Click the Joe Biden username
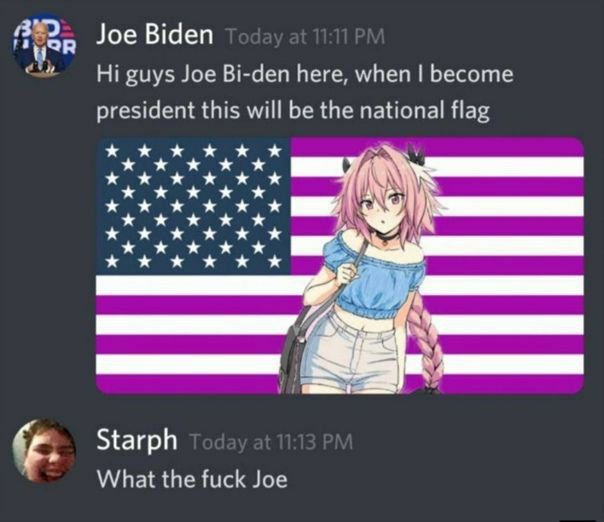Viewport: 604px width, 522px height. (x=154, y=34)
